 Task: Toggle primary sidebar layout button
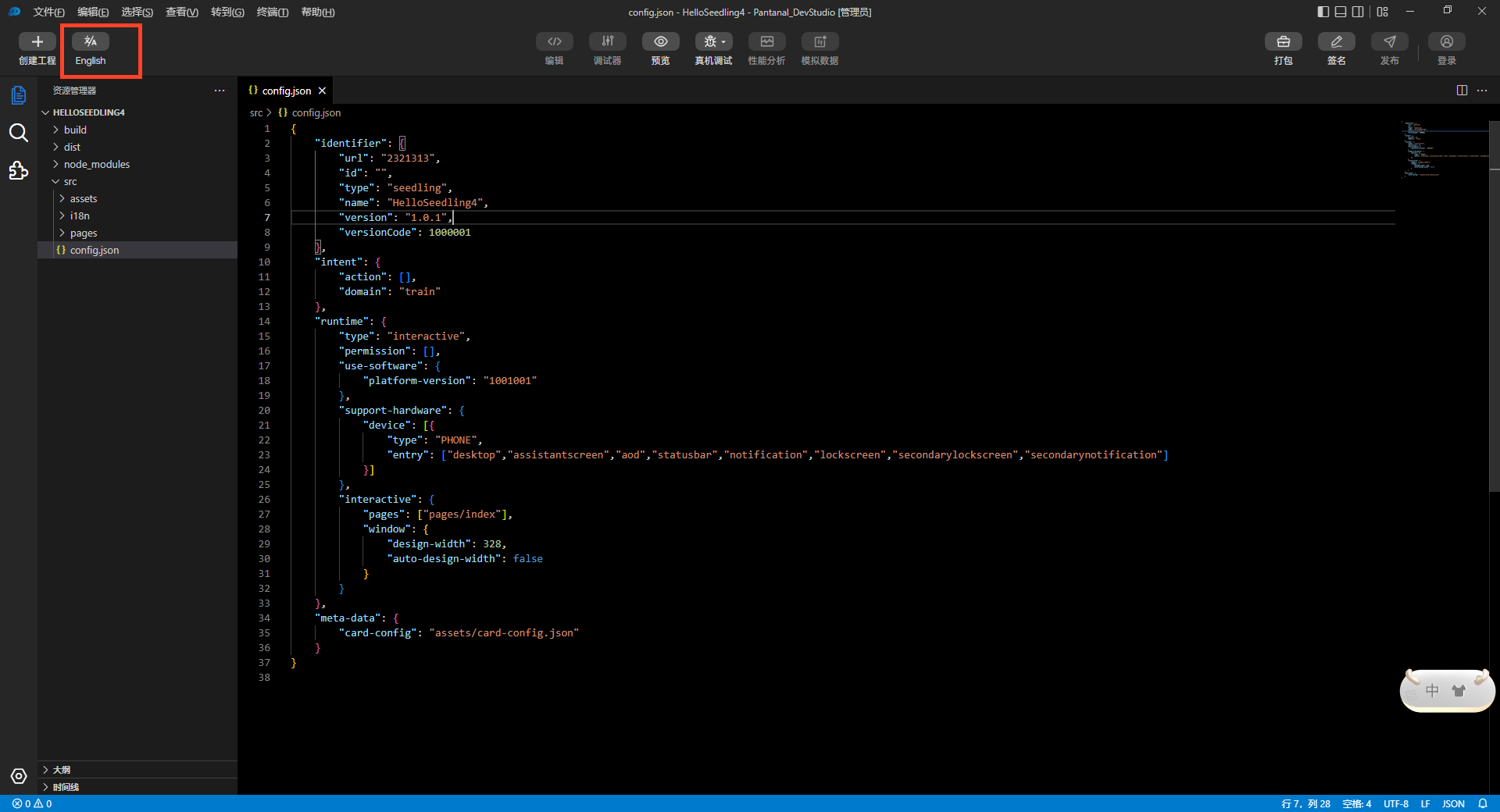(x=1323, y=12)
